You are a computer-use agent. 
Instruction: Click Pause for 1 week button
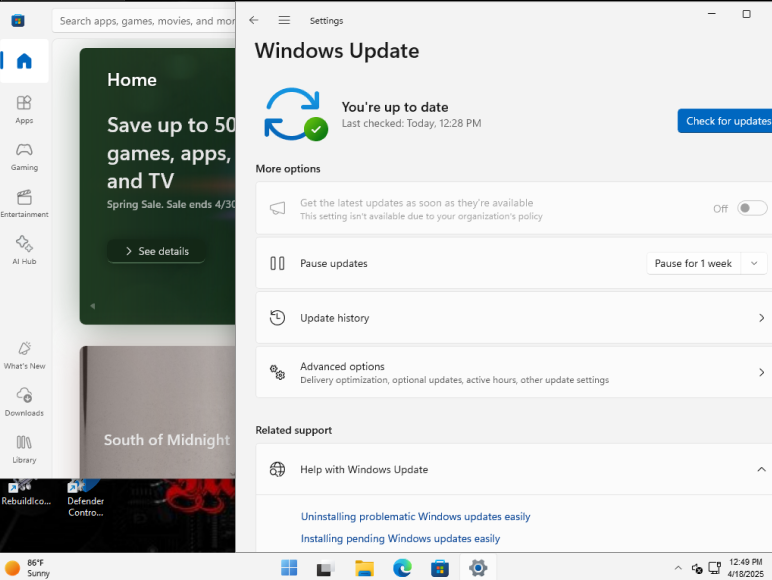click(x=693, y=263)
